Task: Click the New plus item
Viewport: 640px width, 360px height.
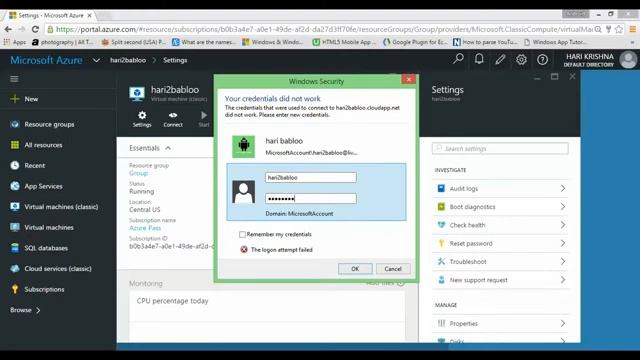Action: pos(24,99)
